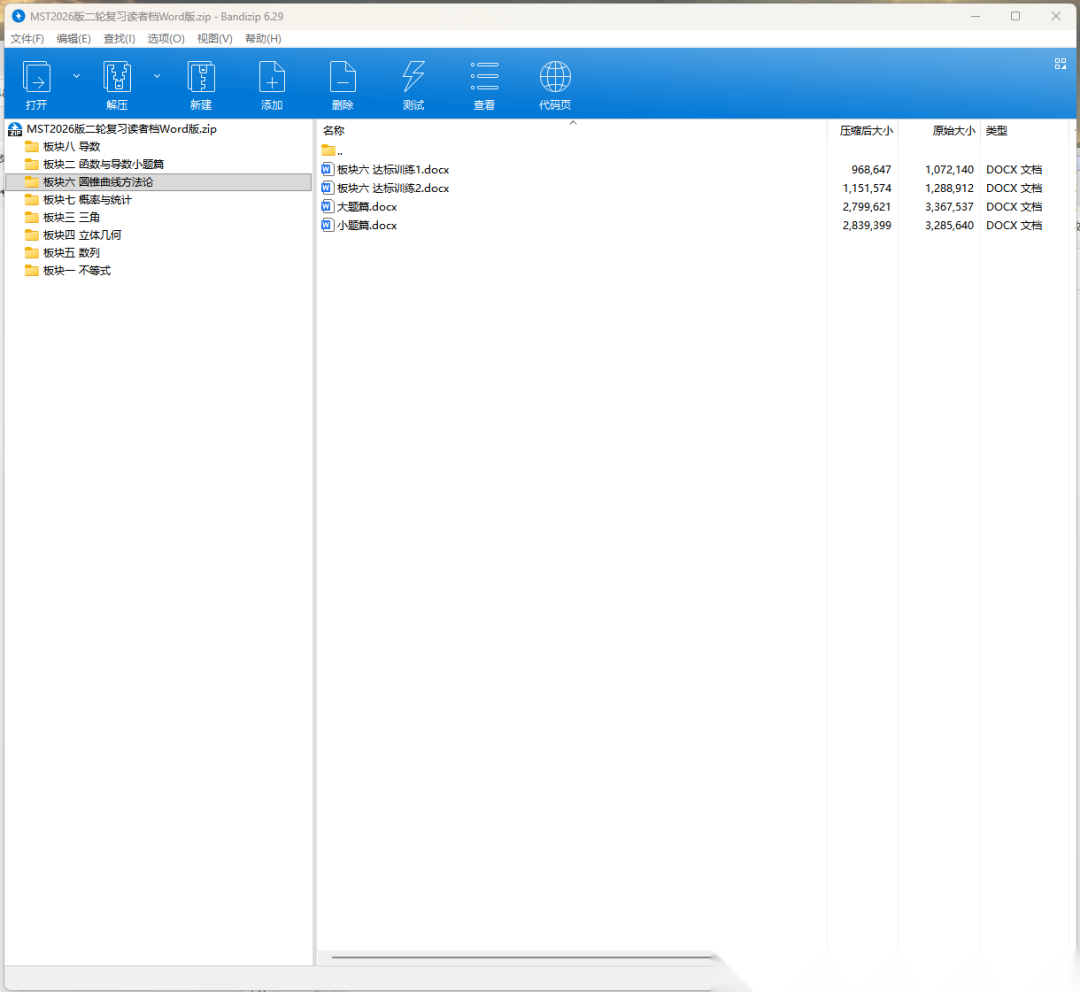The image size is (1080, 992).
Task: Select the 大题篇.docx file
Action: click(x=366, y=207)
